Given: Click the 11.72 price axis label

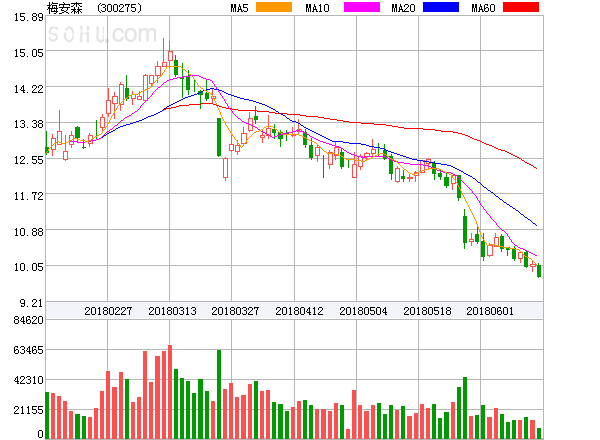Looking at the screenshot, I should (29, 196).
